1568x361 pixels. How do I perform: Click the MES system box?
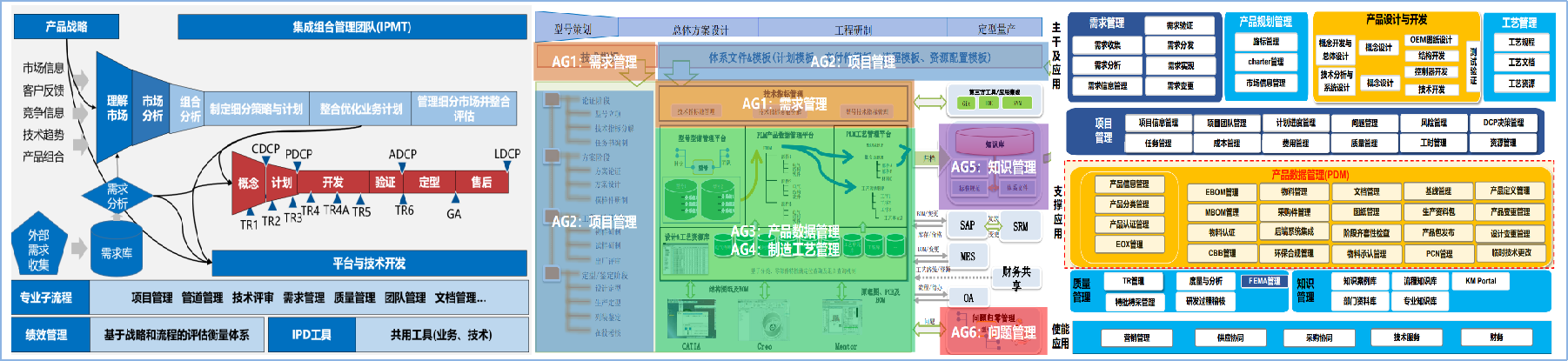(967, 257)
